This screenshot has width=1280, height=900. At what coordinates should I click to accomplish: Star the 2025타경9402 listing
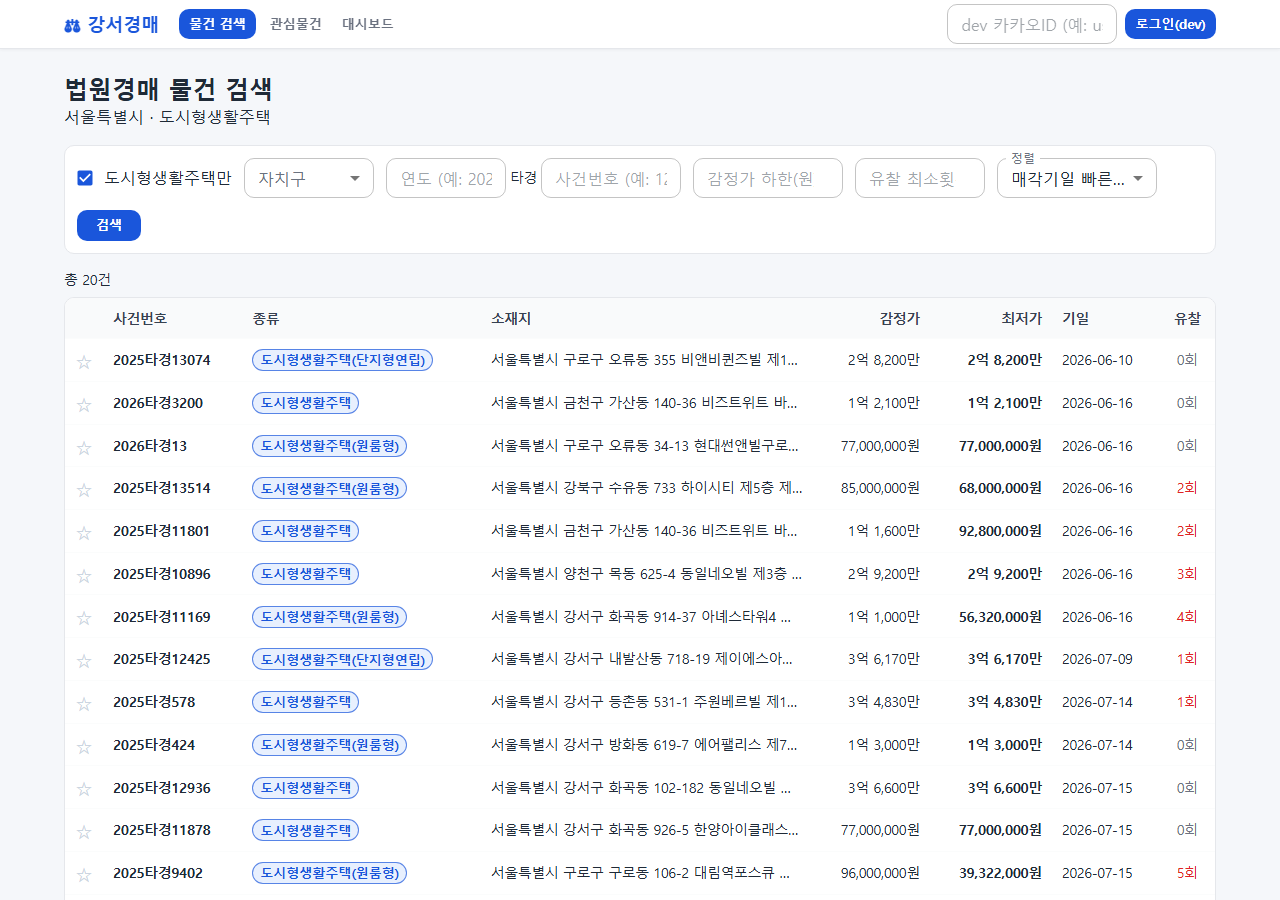tap(84, 875)
